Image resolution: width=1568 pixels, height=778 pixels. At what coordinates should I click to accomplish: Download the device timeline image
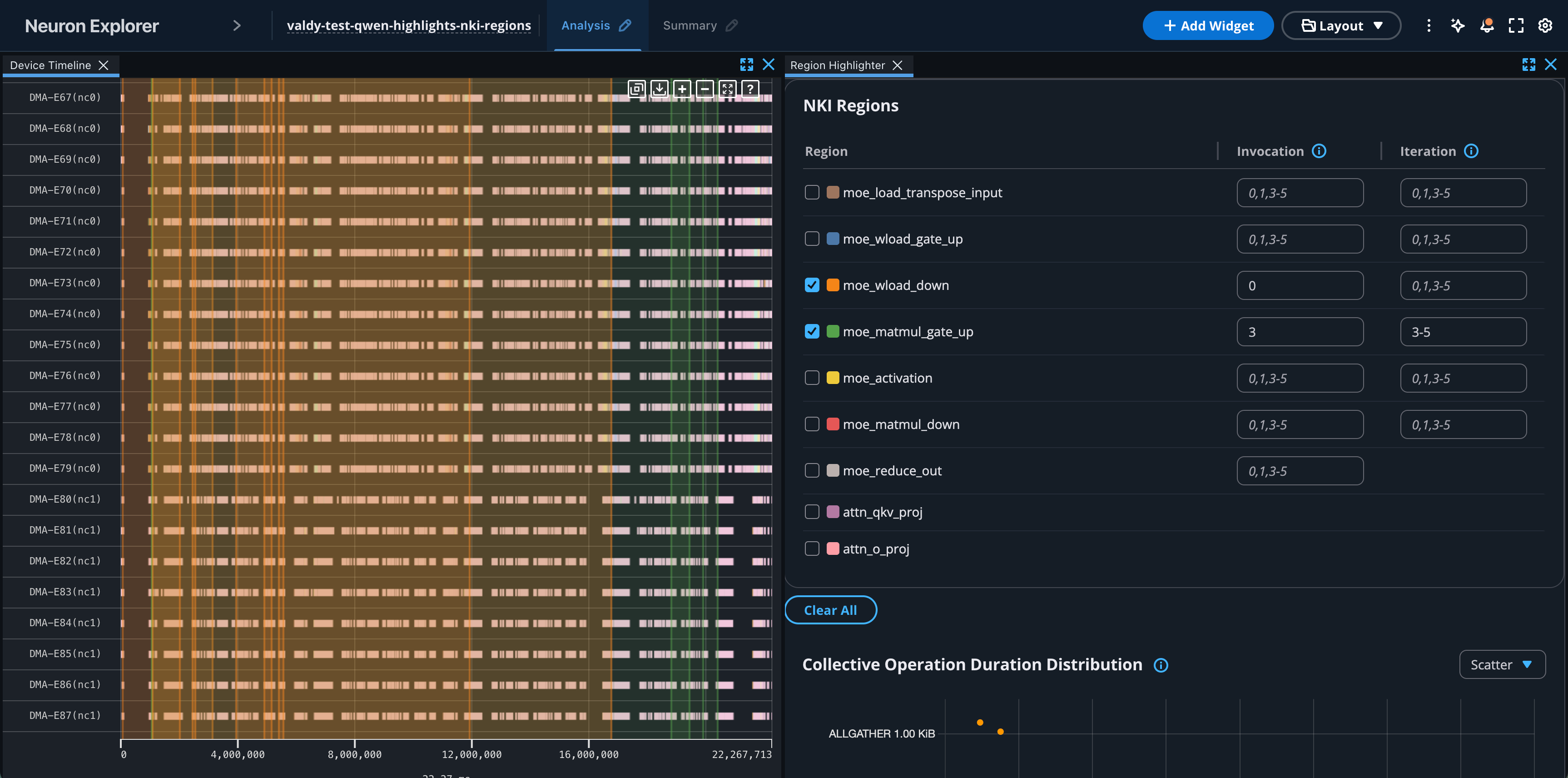coord(659,89)
